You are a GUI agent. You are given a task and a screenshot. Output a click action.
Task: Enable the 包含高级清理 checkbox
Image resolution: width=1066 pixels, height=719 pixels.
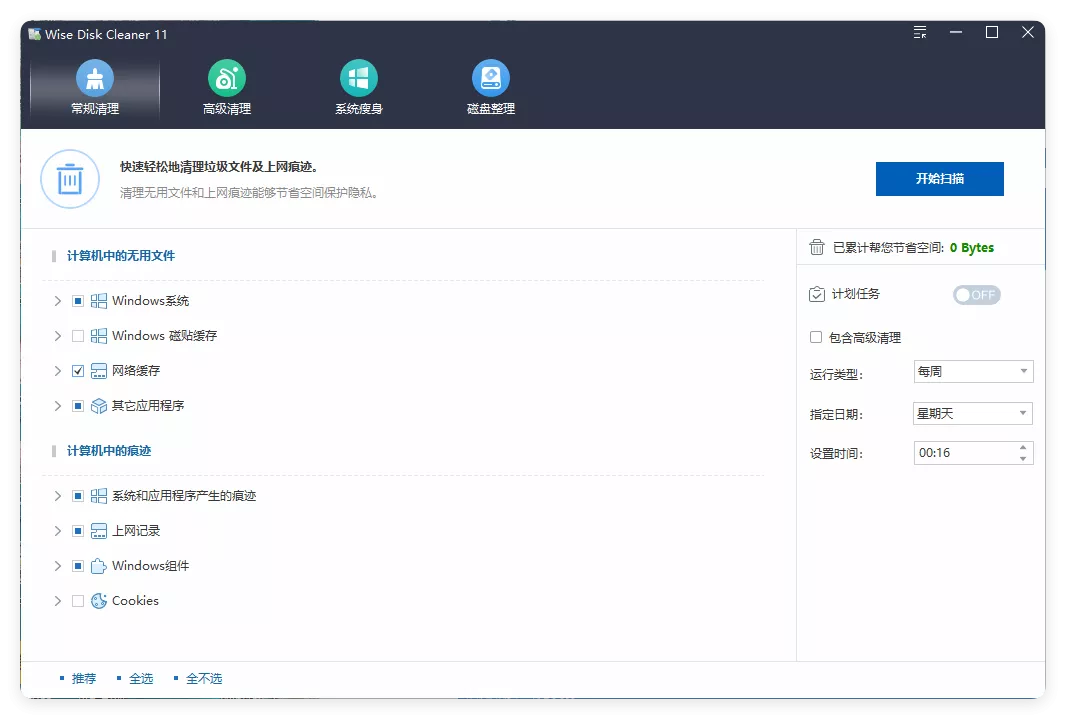[x=815, y=337]
